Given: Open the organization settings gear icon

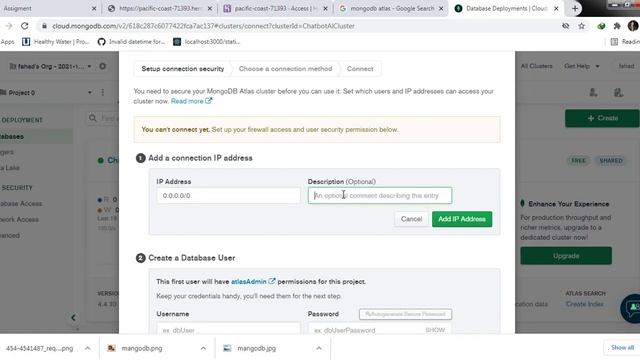Looking at the screenshot, I should coord(102,66).
